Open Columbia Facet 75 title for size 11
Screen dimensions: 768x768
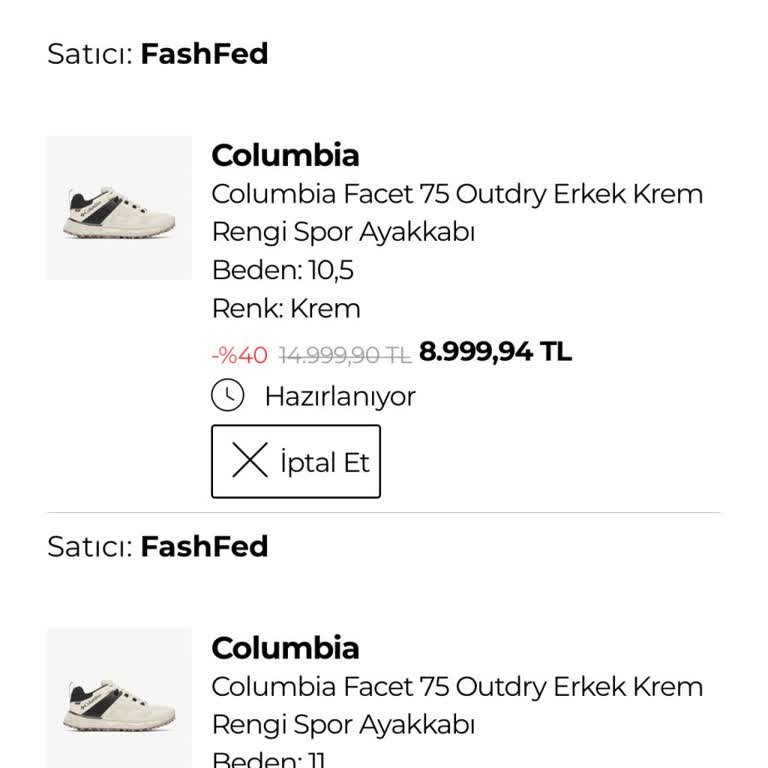(x=457, y=705)
